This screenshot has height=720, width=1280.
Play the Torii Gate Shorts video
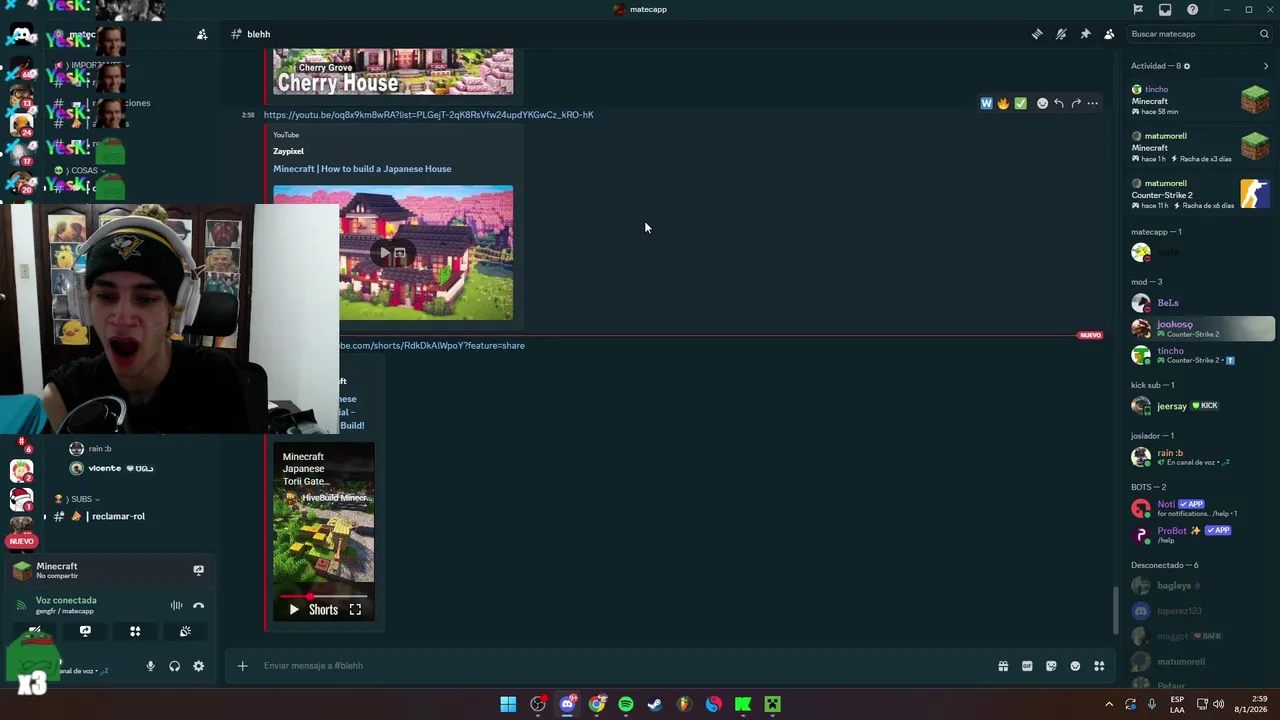[294, 609]
